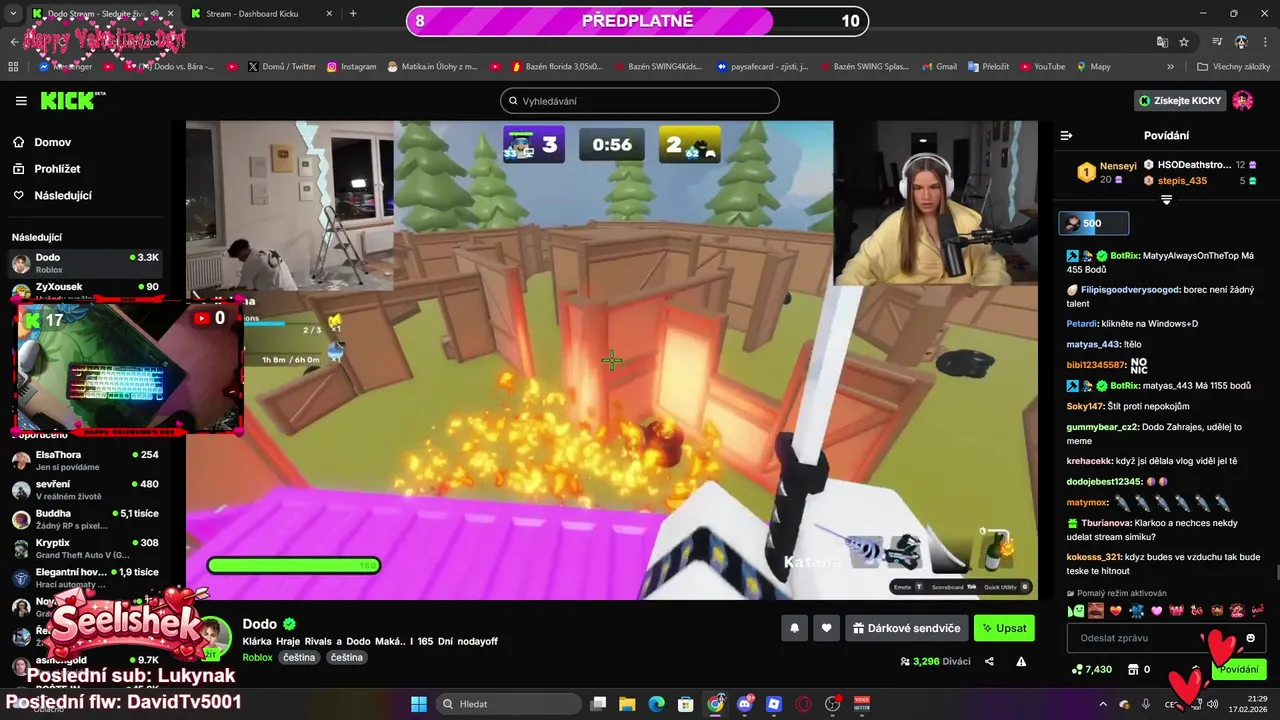Share the stream with the share icon
This screenshot has width=1280, height=720.
(x=989, y=661)
